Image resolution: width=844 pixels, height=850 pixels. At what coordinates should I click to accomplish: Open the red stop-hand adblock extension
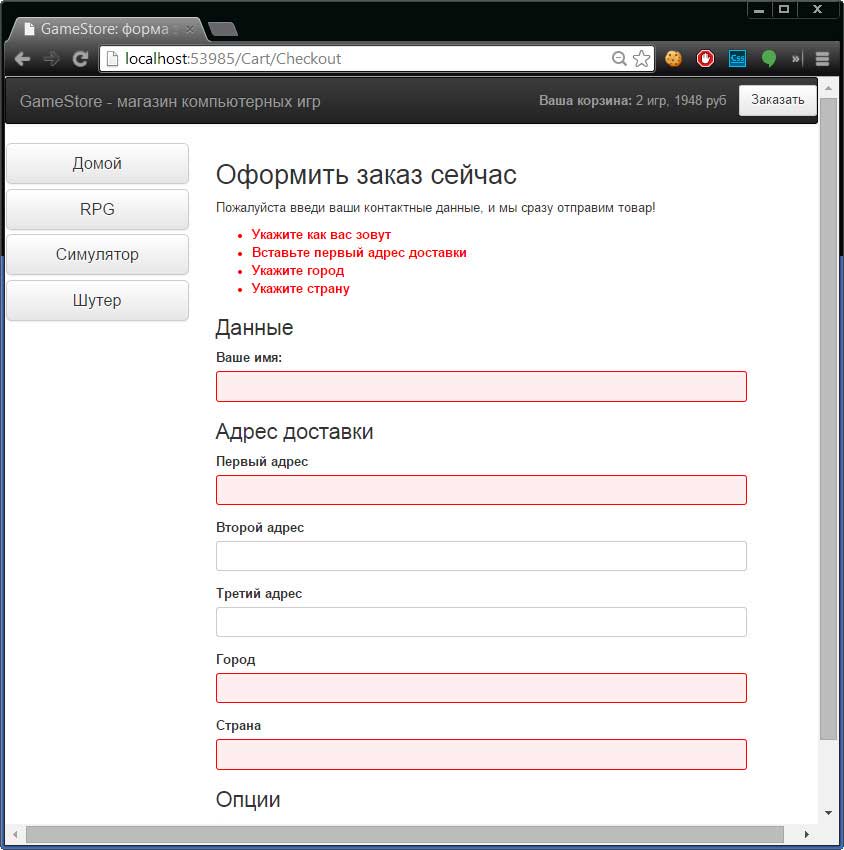(x=705, y=59)
